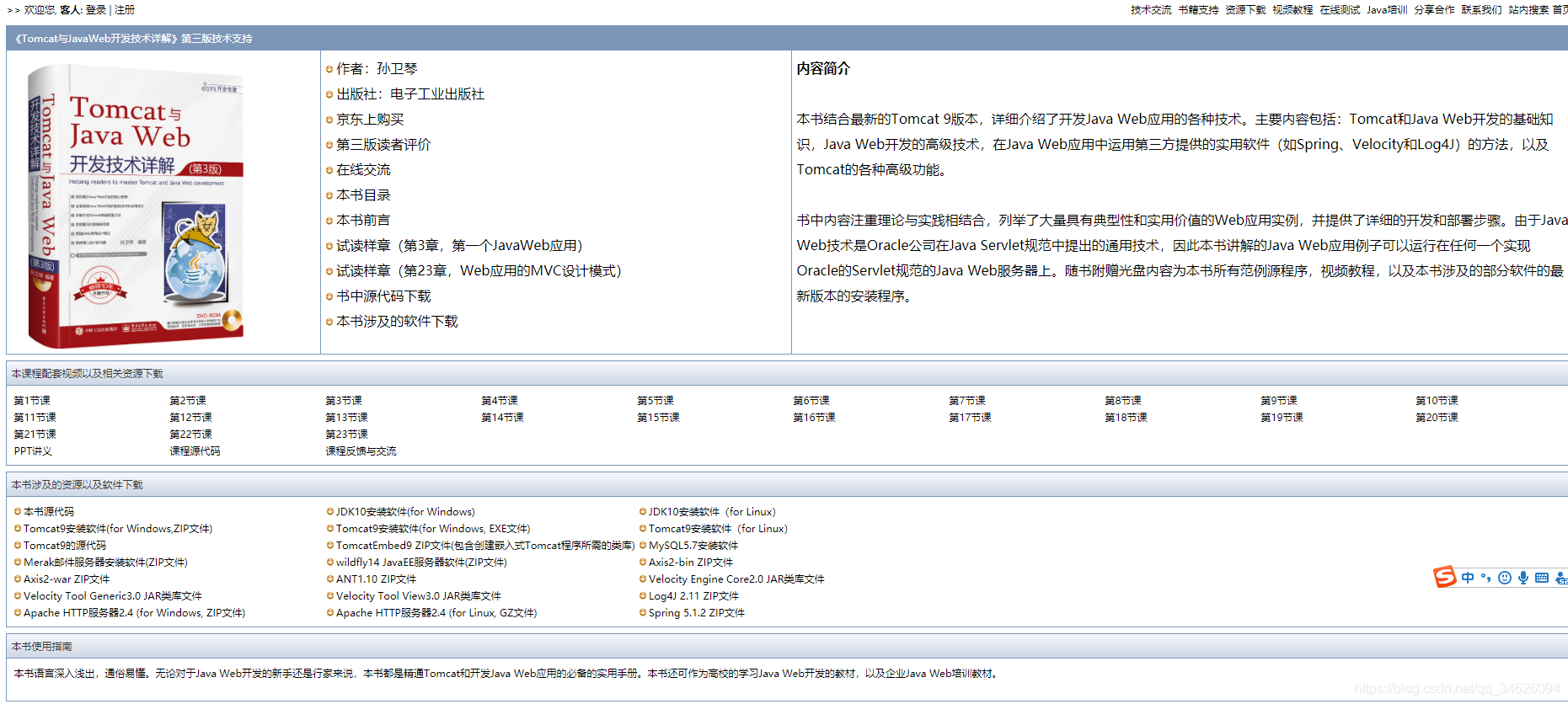Image resolution: width=1568 pixels, height=704 pixels.
Task: Open the 课程源代码 link
Action: pos(195,451)
